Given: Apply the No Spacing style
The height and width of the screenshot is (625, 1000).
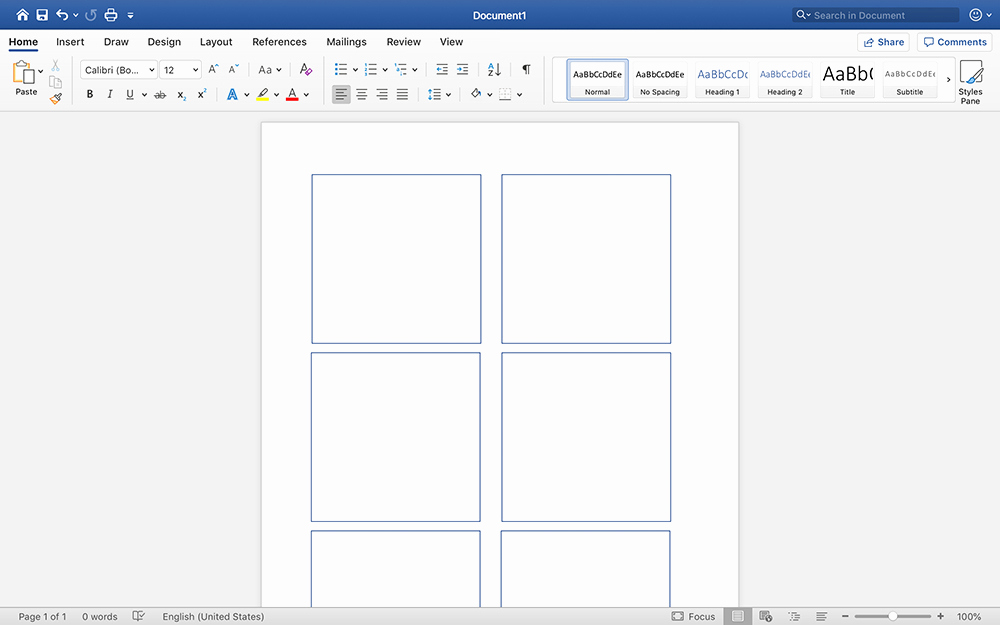Looking at the screenshot, I should point(660,80).
